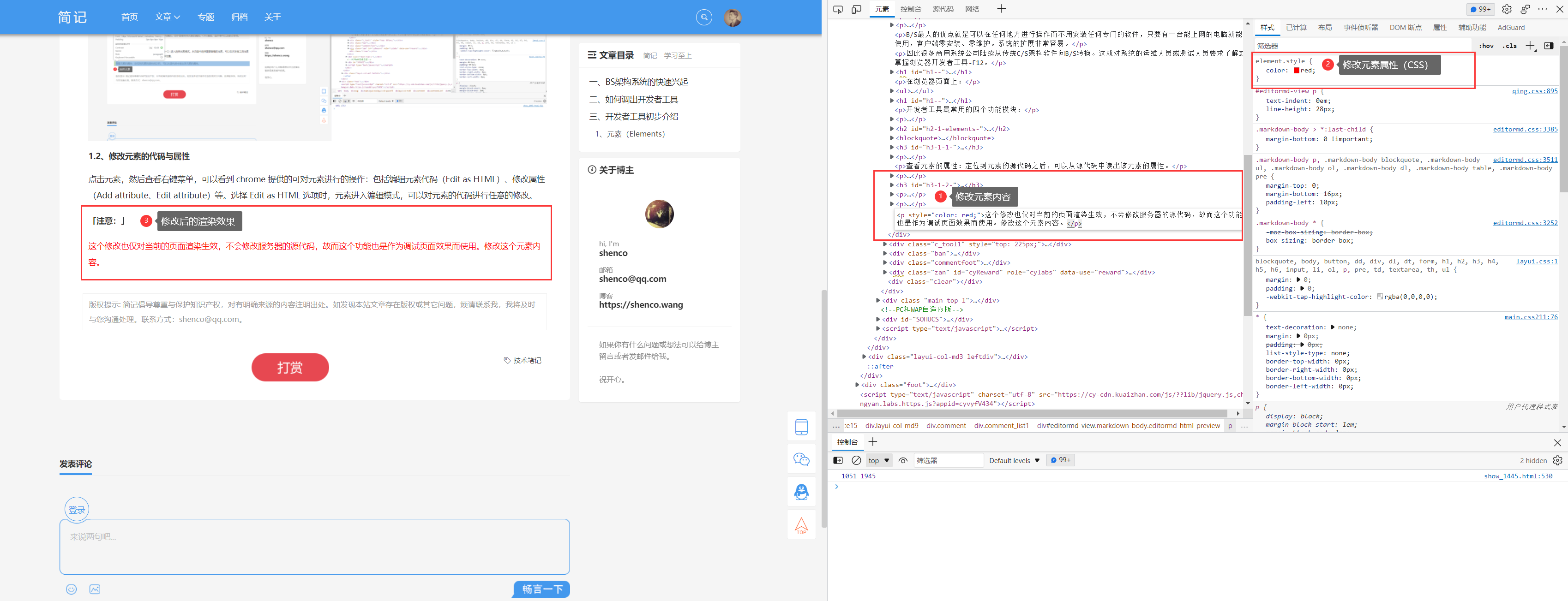Viewport: 1568px width, 601px height.
Task: Expand the div class="main-top-1" node
Action: pos(878,301)
